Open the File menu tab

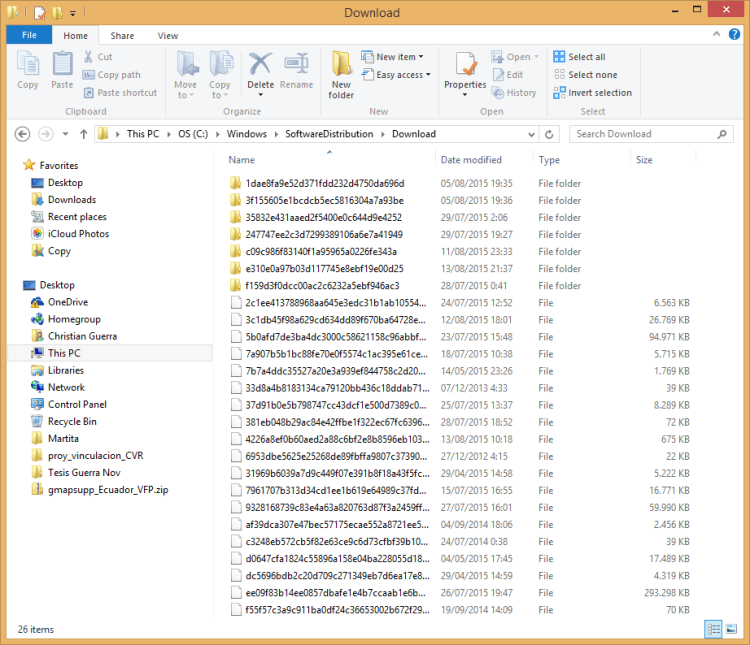point(29,36)
